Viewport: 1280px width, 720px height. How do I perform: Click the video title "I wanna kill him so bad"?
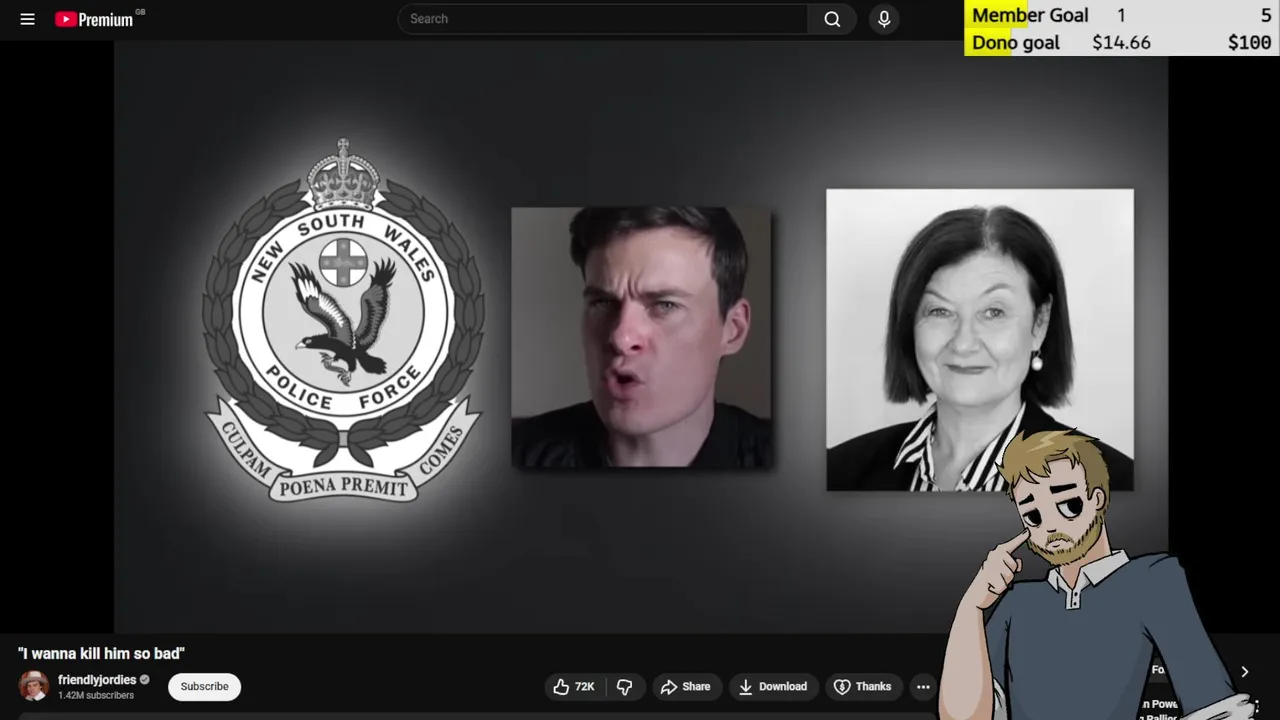[101, 653]
